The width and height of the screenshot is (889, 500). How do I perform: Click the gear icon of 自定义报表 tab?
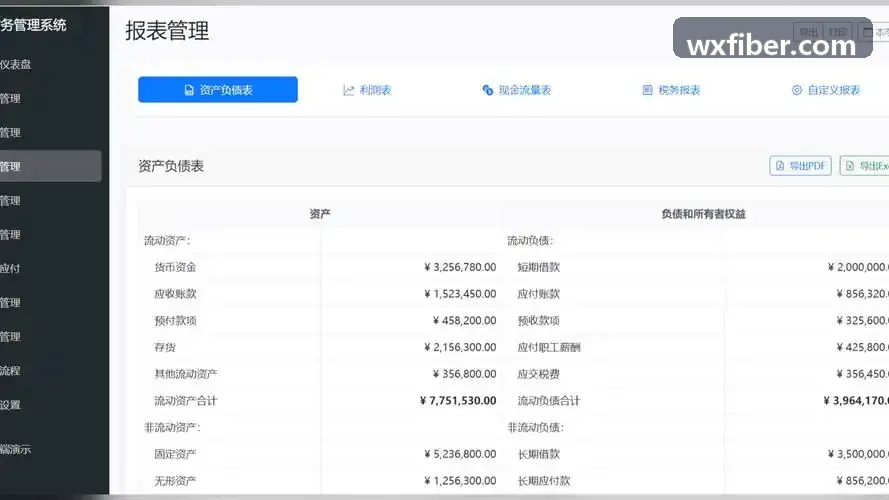tap(797, 90)
